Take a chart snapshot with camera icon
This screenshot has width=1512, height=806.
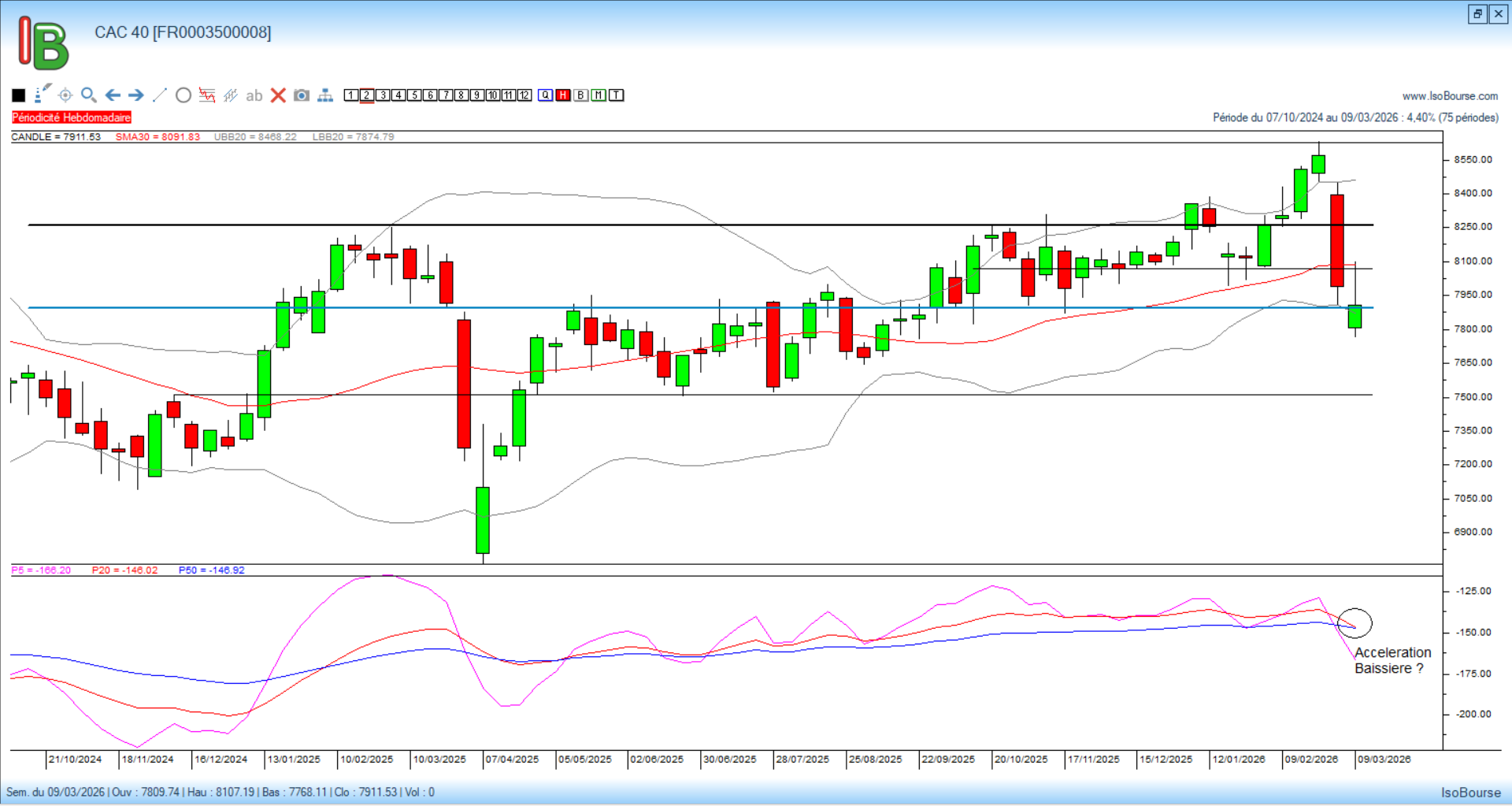[302, 95]
